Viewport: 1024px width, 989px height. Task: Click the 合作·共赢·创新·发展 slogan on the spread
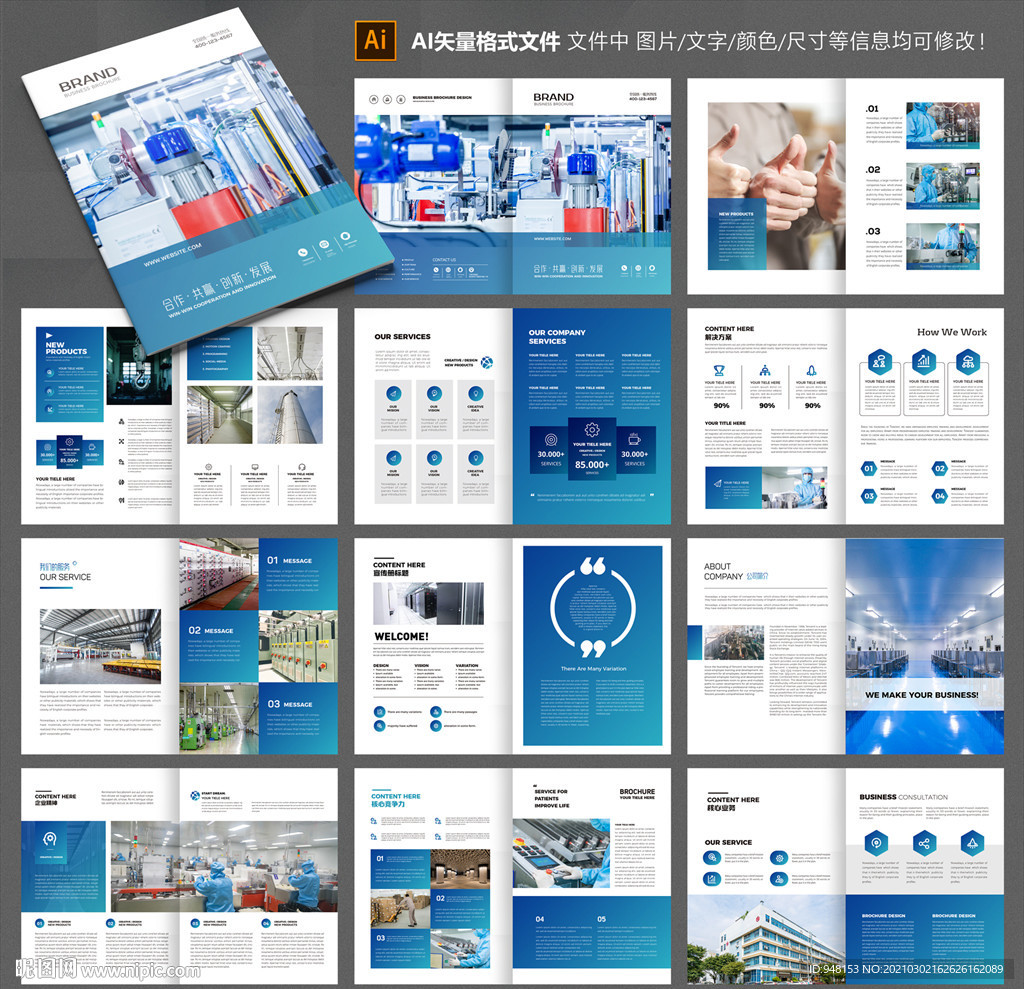pos(568,268)
